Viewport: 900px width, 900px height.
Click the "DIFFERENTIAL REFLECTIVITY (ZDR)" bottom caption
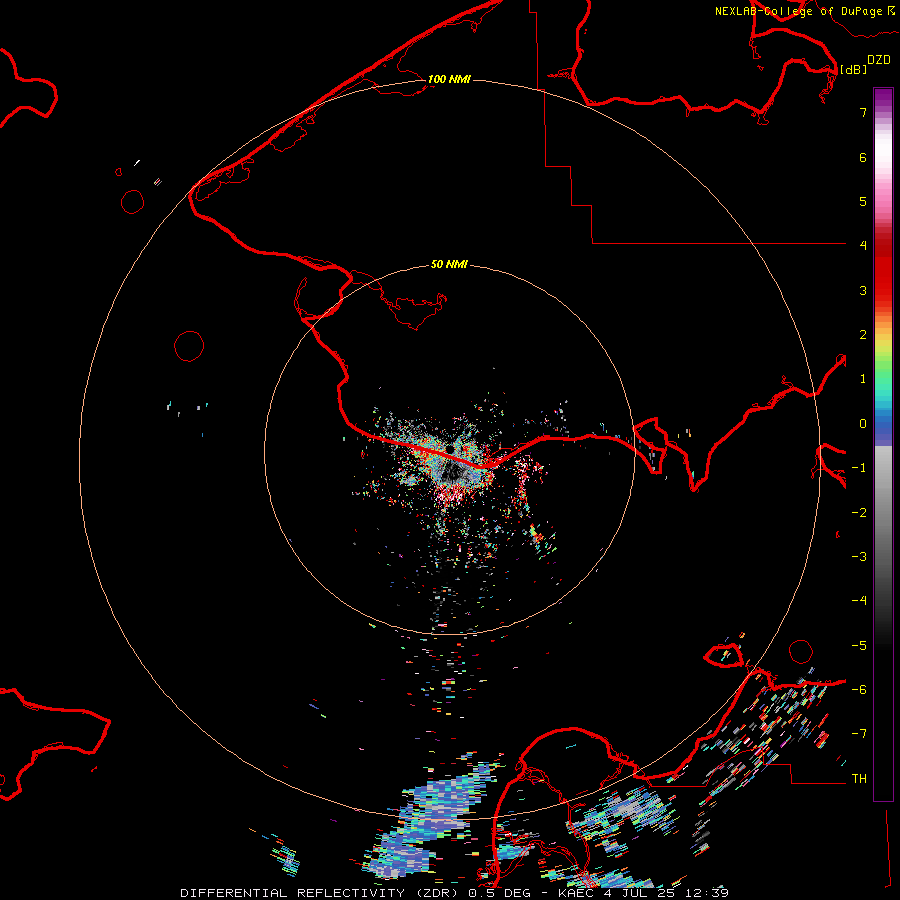point(319,893)
